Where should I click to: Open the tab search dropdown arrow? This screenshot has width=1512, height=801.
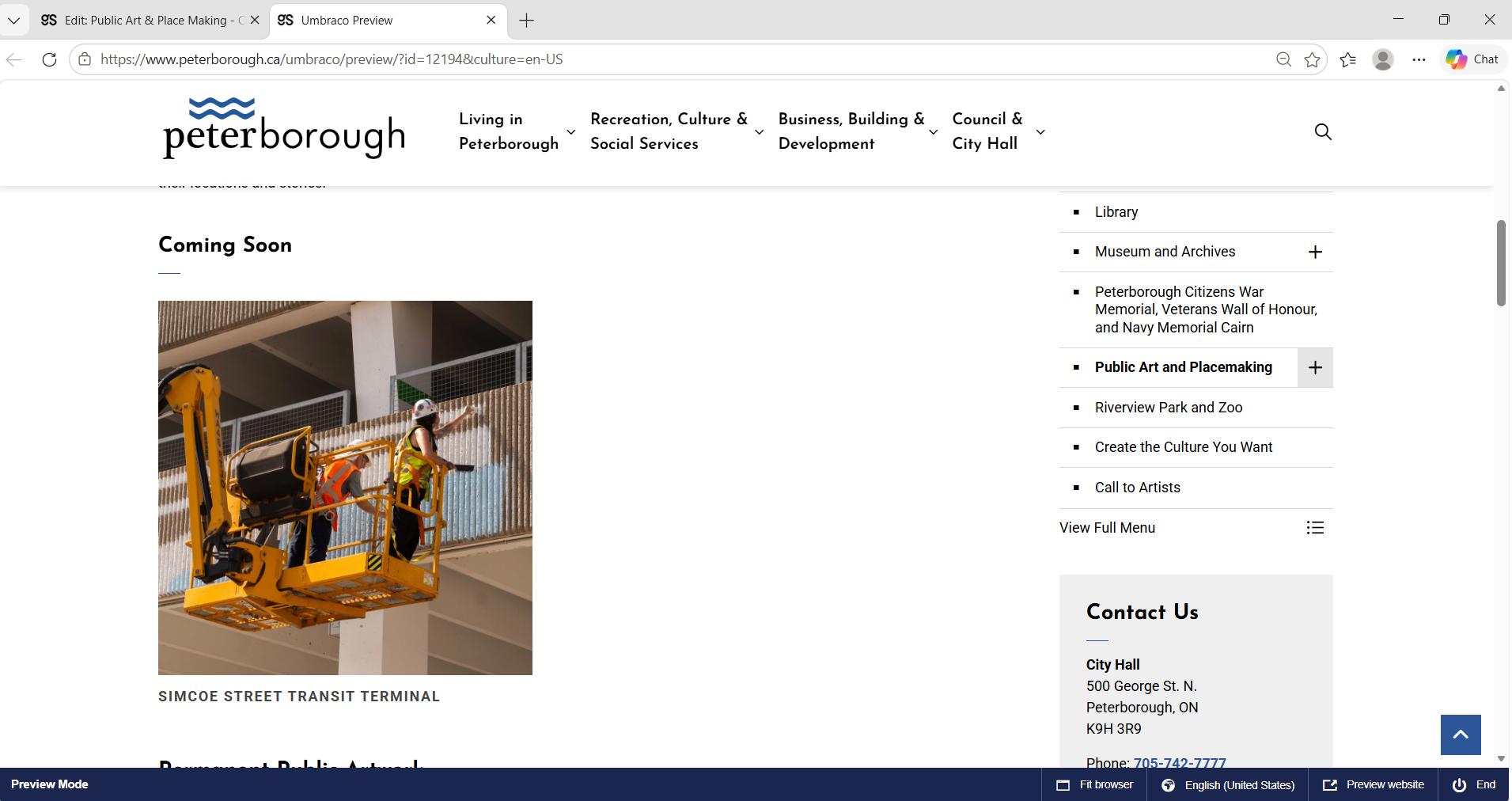[13, 21]
